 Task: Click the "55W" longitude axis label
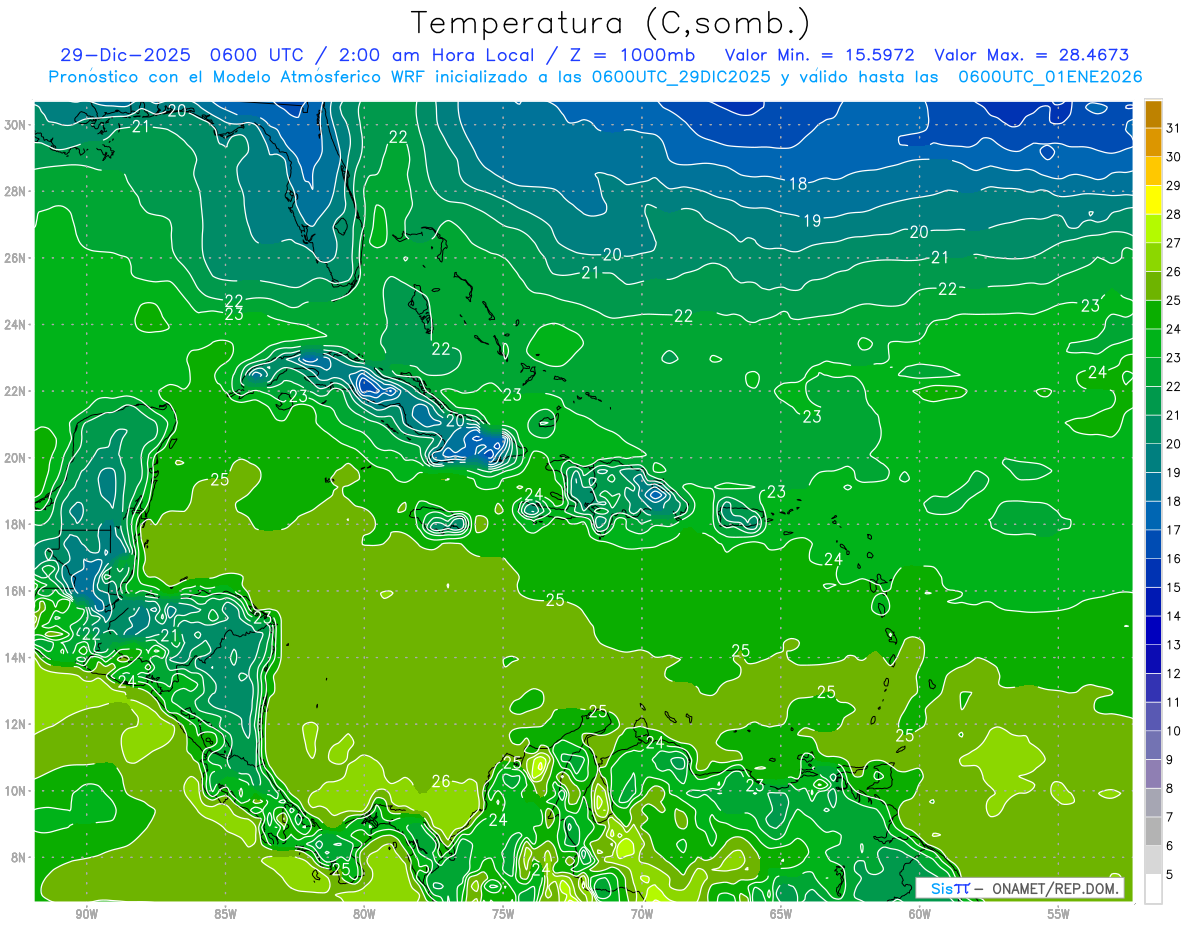point(1058,914)
